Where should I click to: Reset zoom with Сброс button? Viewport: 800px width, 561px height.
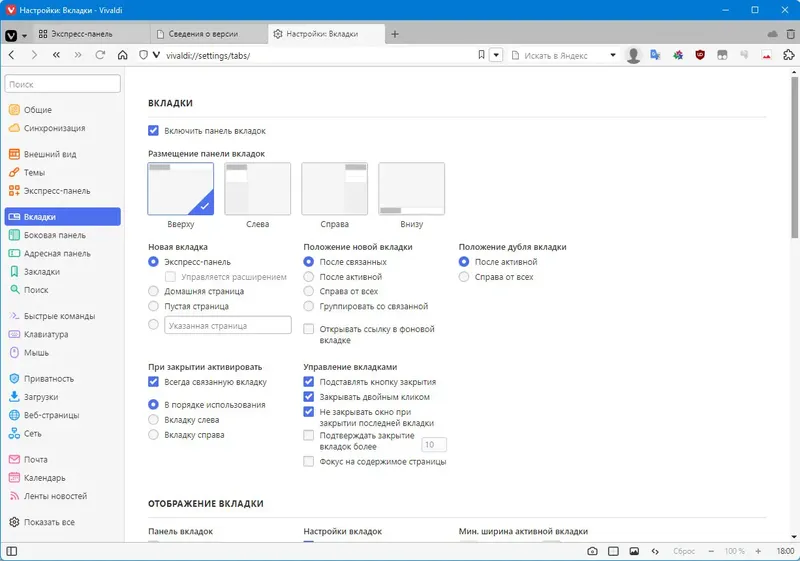[684, 551]
